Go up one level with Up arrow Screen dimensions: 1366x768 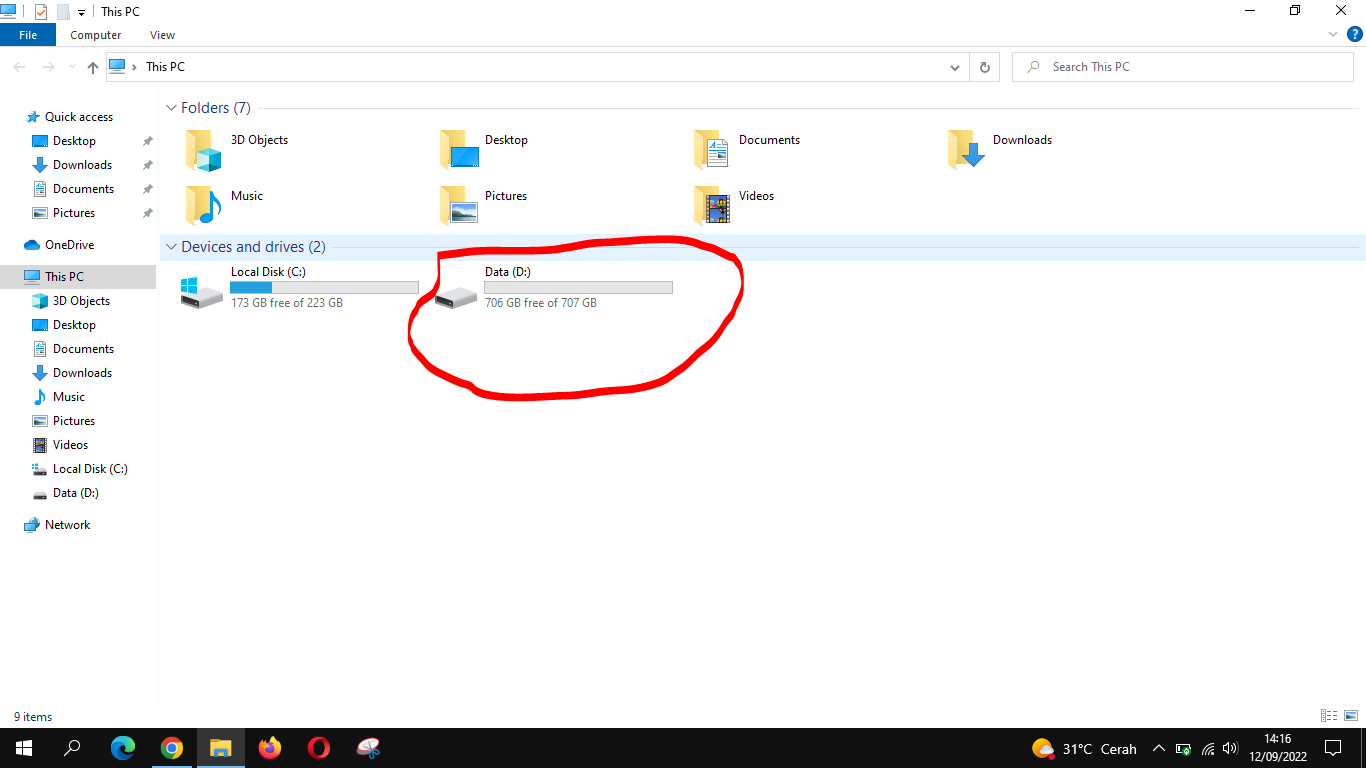(x=93, y=67)
